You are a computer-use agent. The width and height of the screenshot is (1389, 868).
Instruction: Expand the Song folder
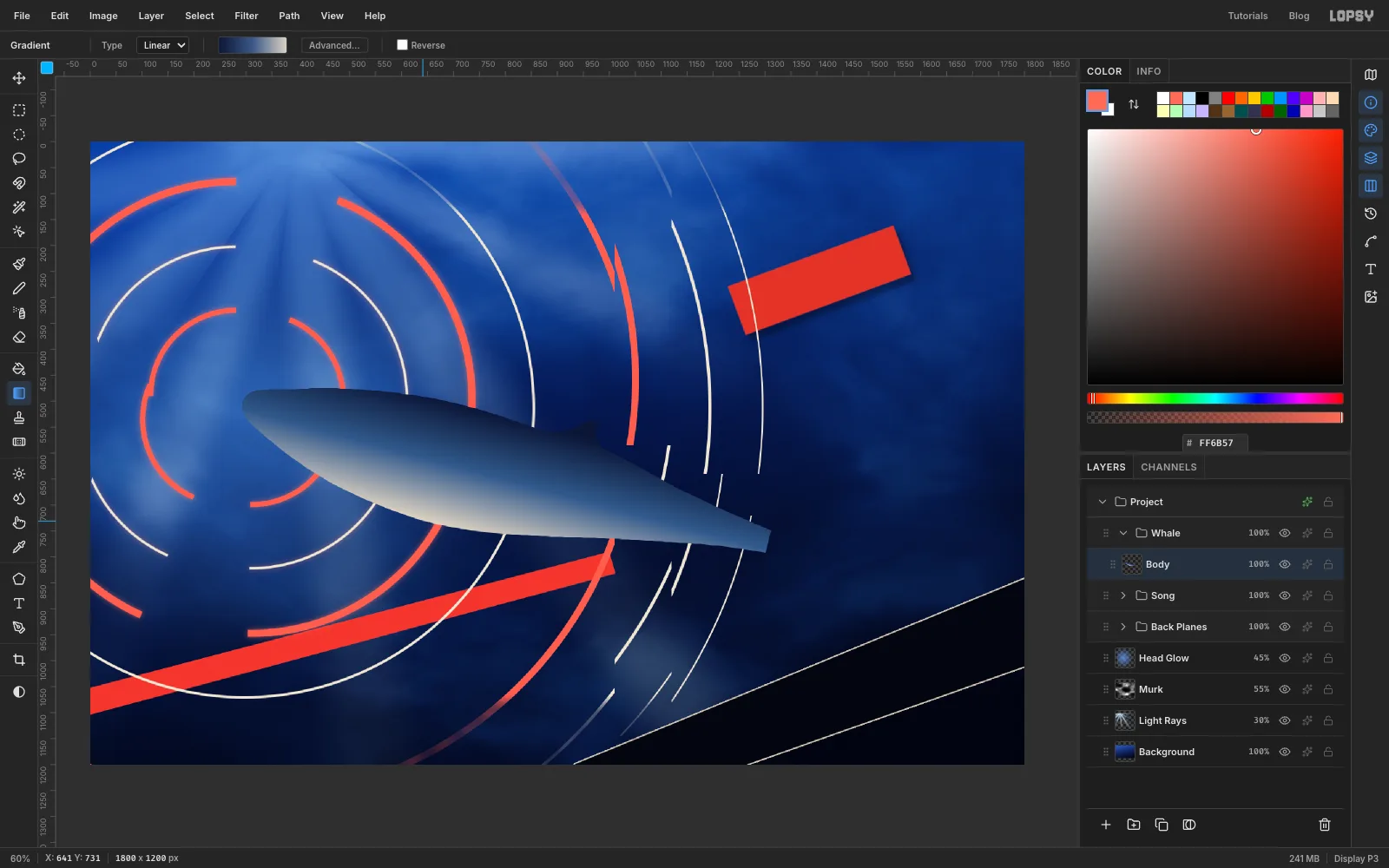(1123, 595)
